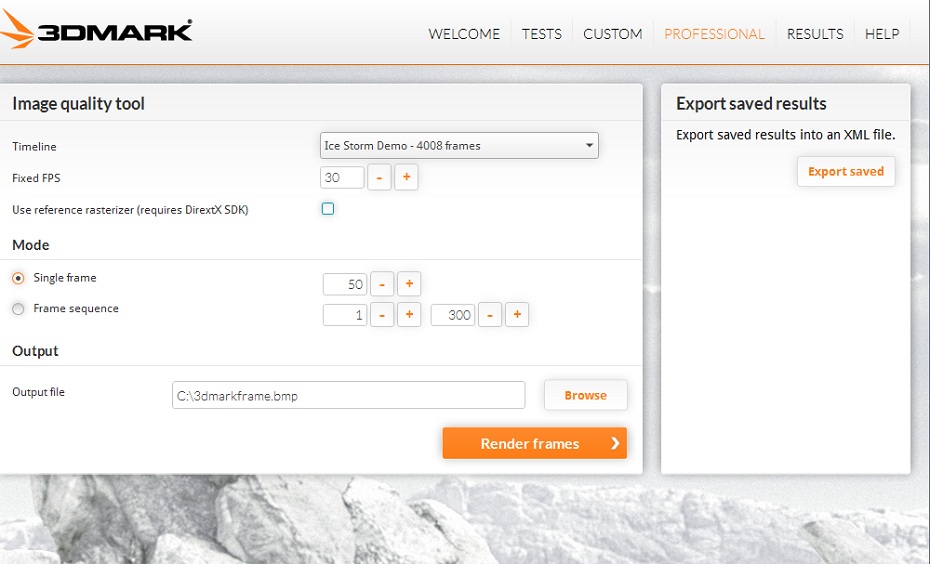The width and height of the screenshot is (930, 564).
Task: Increase single frame number with plus
Action: (x=409, y=284)
